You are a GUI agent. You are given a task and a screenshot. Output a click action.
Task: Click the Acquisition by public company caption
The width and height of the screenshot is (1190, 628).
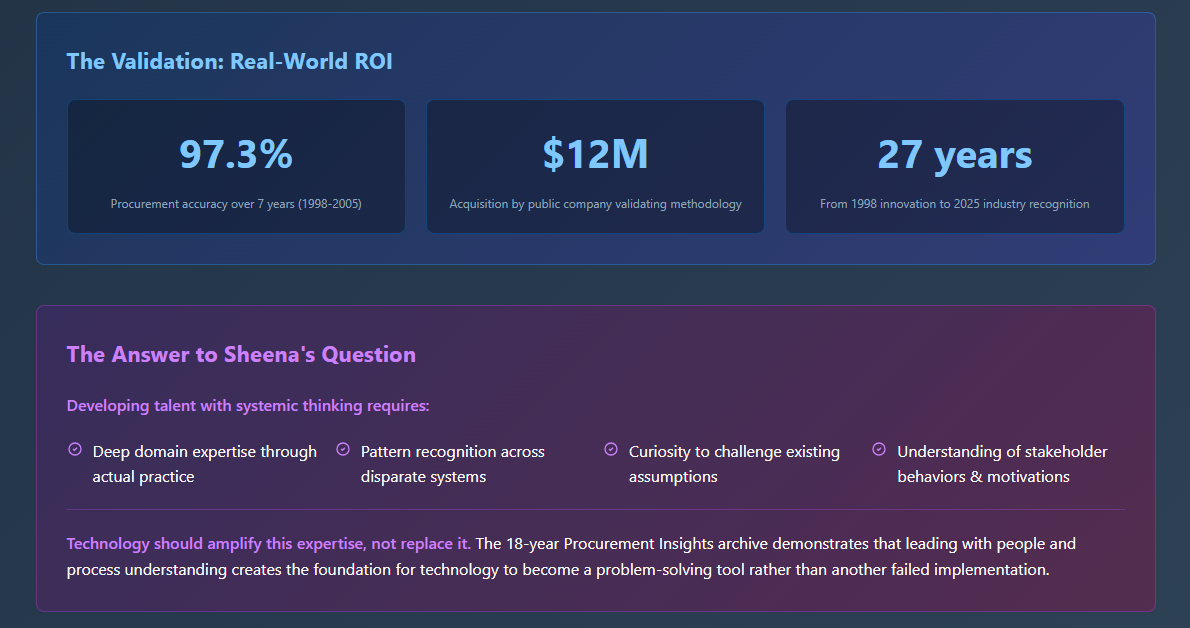click(595, 204)
